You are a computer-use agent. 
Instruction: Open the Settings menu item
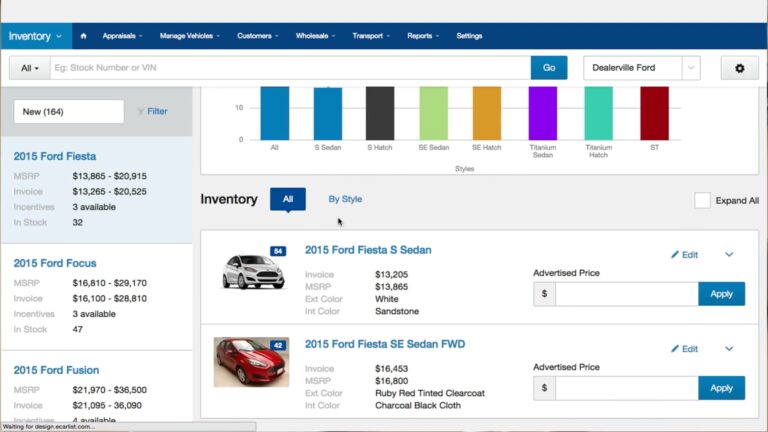pos(469,36)
